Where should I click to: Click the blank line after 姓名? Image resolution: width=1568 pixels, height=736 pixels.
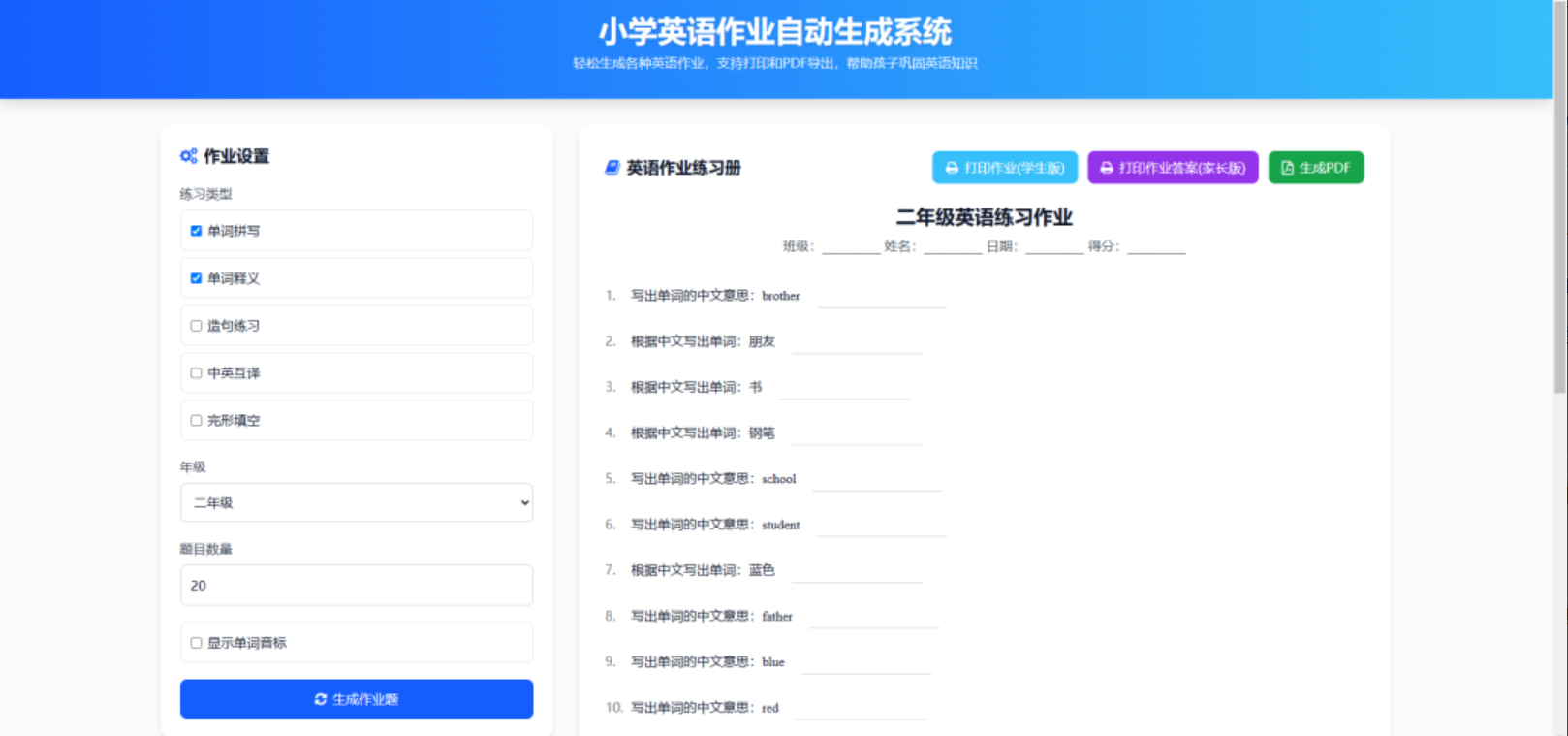953,248
